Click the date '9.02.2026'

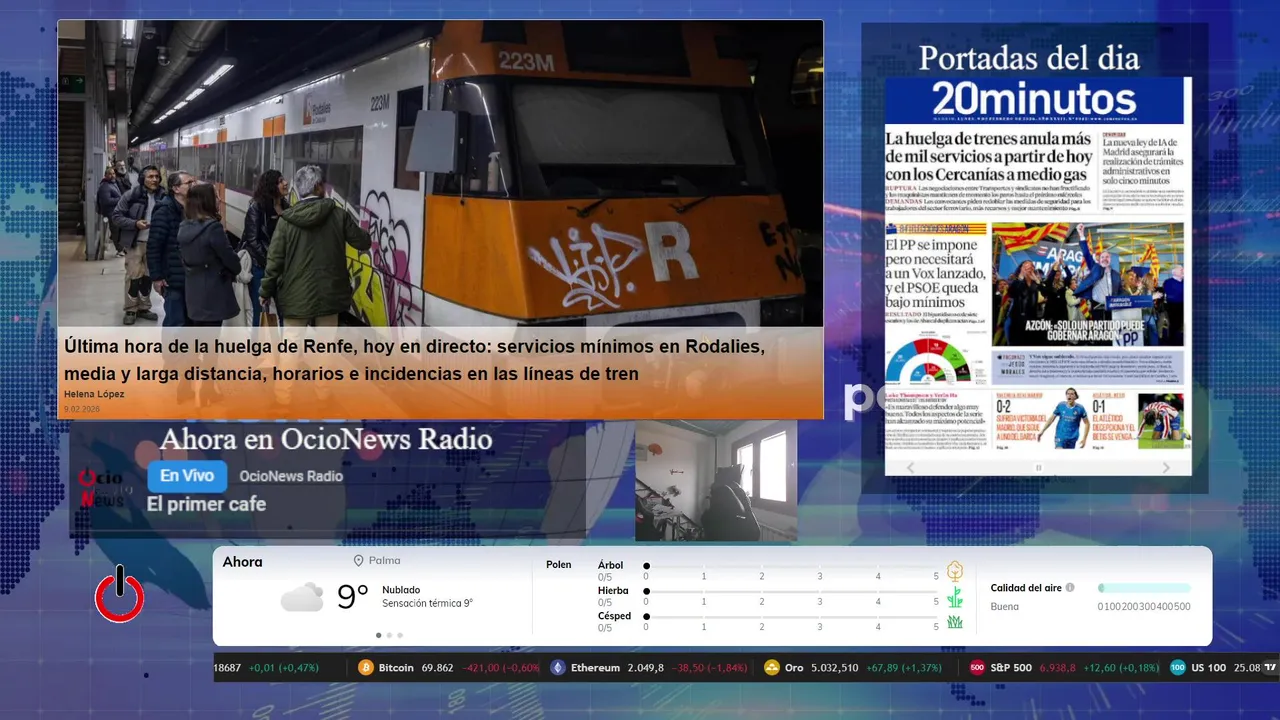[x=82, y=409]
